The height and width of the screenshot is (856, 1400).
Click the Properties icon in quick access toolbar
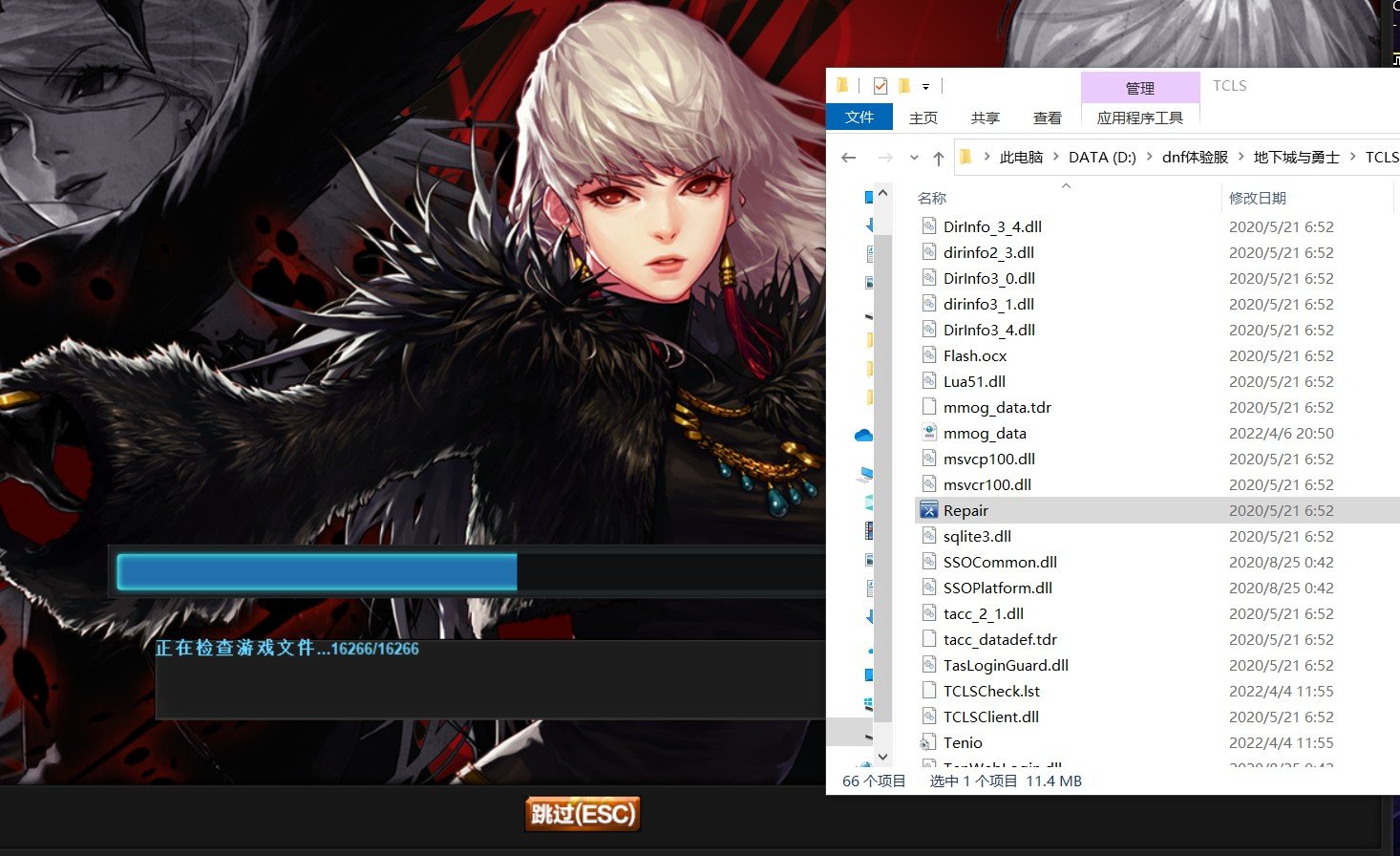880,86
